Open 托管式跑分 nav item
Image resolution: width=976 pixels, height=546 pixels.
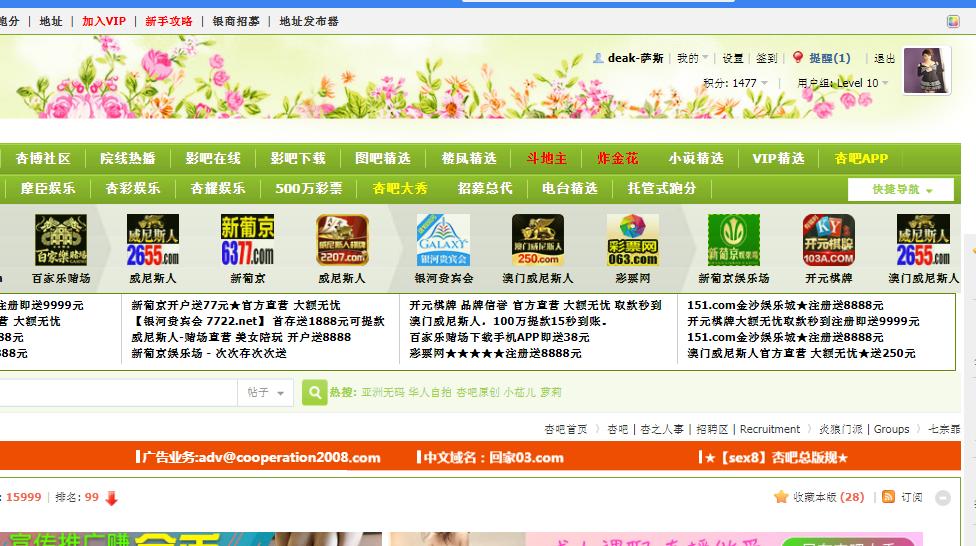[x=662, y=188]
